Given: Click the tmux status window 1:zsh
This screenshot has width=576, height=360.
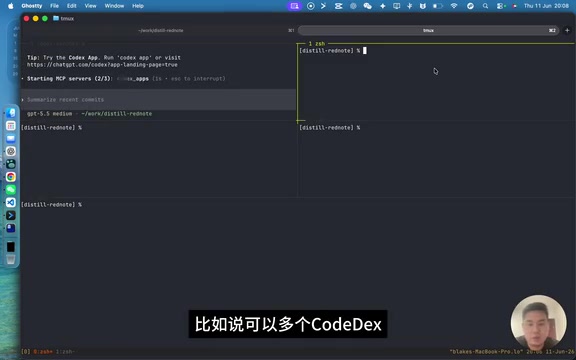Looking at the screenshot, I should pyautogui.click(x=65, y=352).
